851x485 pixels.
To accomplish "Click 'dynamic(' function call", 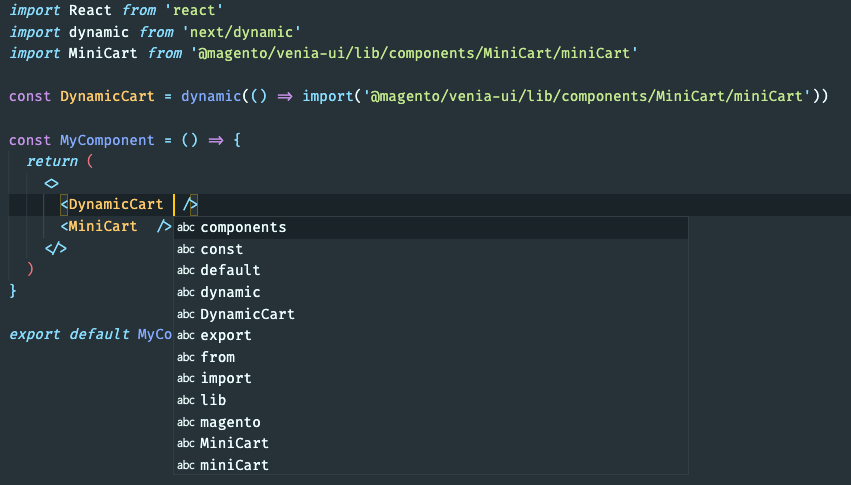I will point(215,97).
